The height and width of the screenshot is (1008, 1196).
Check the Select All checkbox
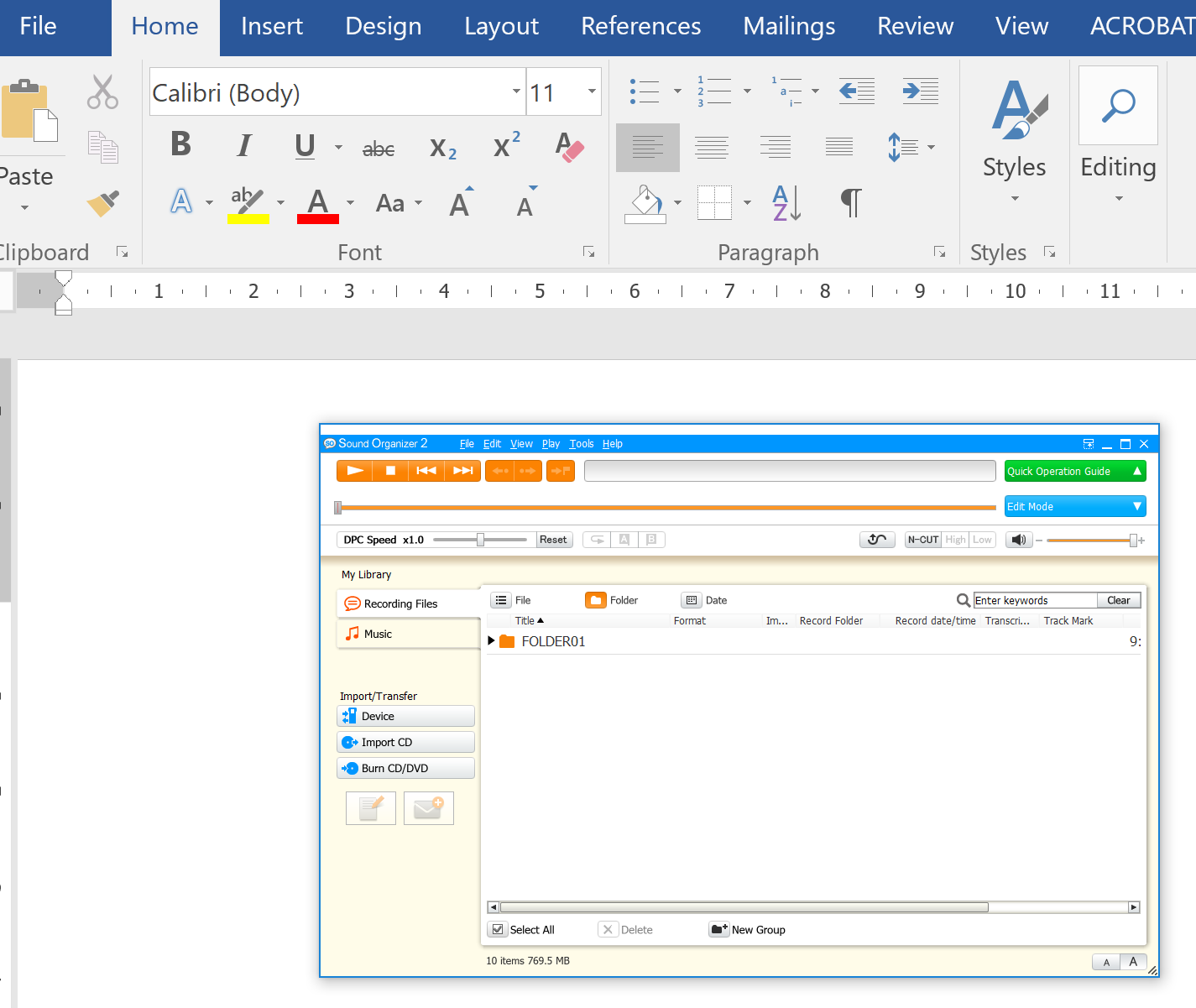[x=498, y=929]
